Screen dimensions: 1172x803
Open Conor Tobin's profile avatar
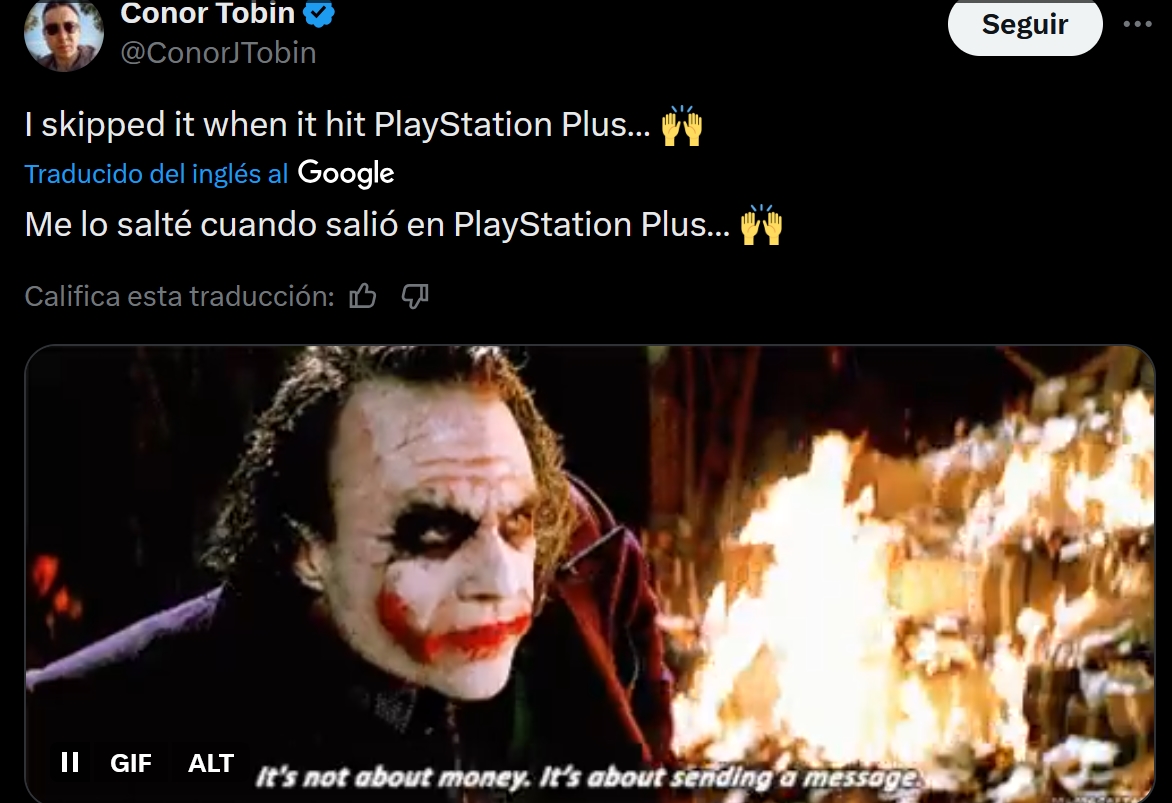[x=64, y=34]
